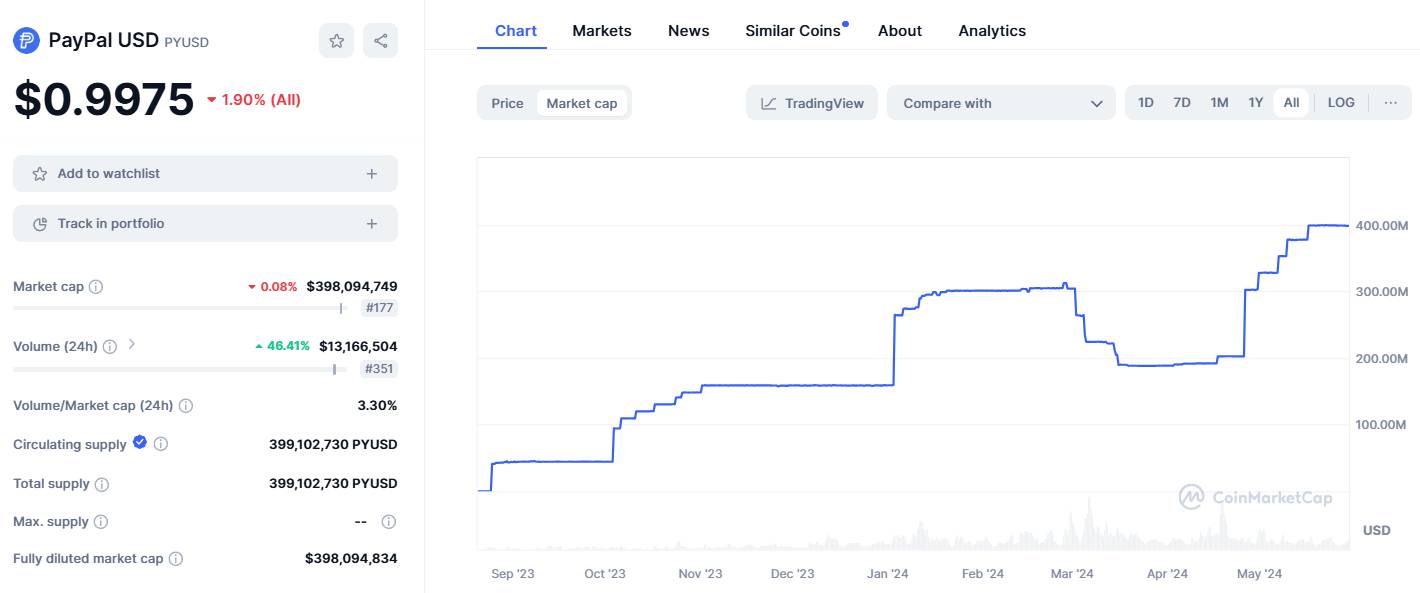Click the Max. supply info icon
1420x593 pixels.
tap(101, 522)
